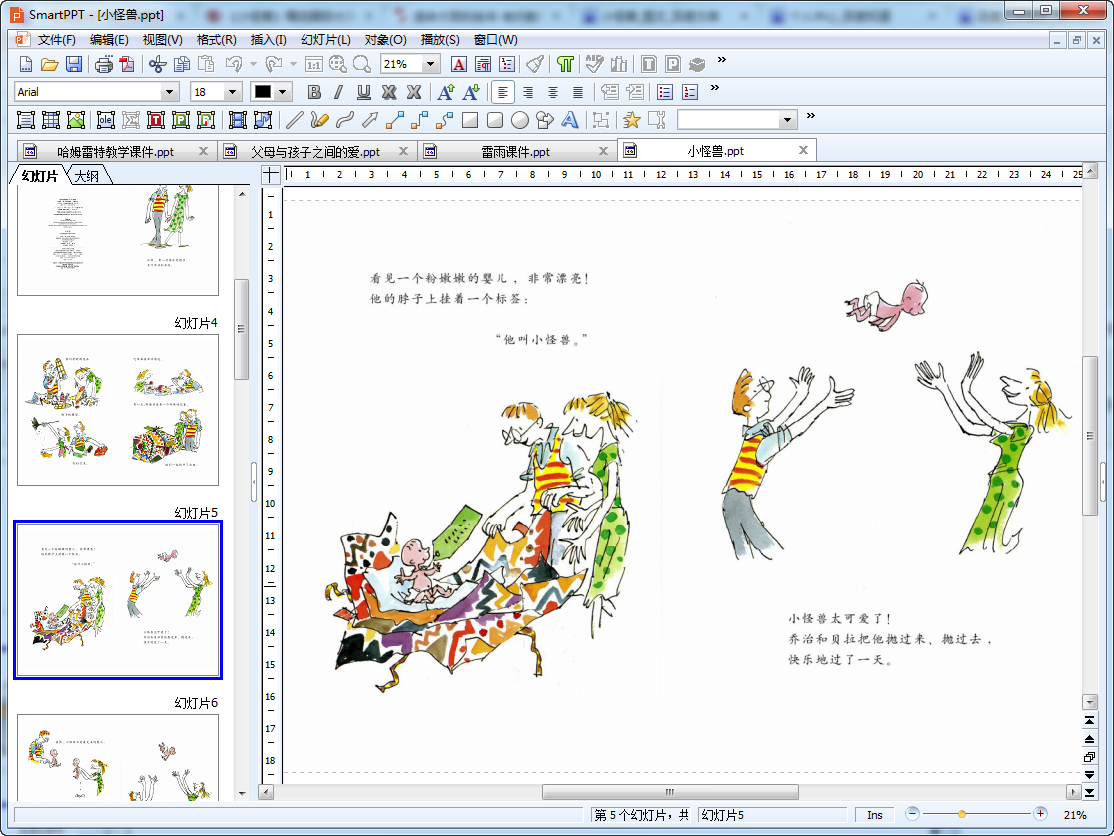This screenshot has height=836, width=1114.
Task: Toggle the numbered list
Action: 690,92
